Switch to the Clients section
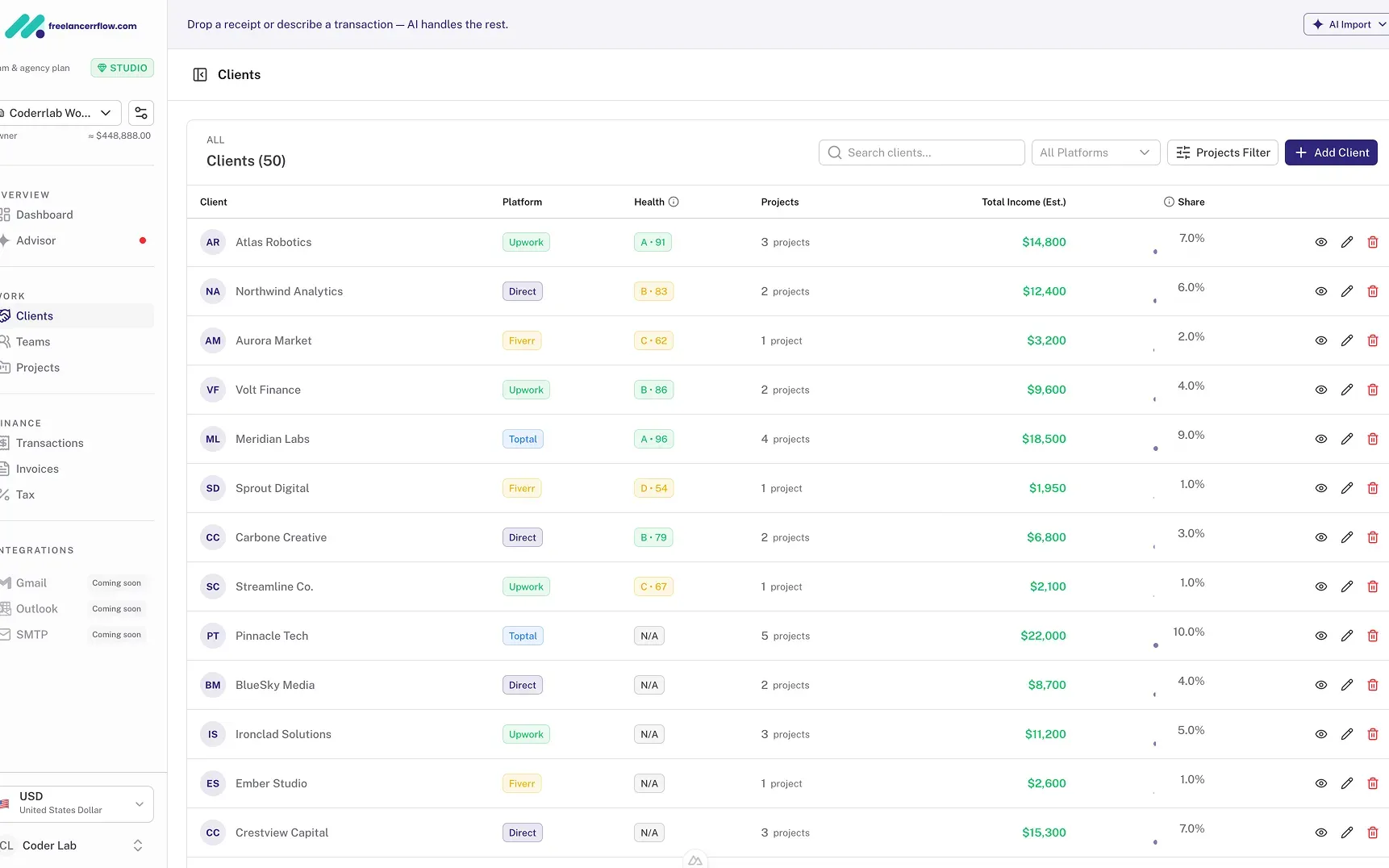Image resolution: width=1389 pixels, height=868 pixels. [x=34, y=315]
